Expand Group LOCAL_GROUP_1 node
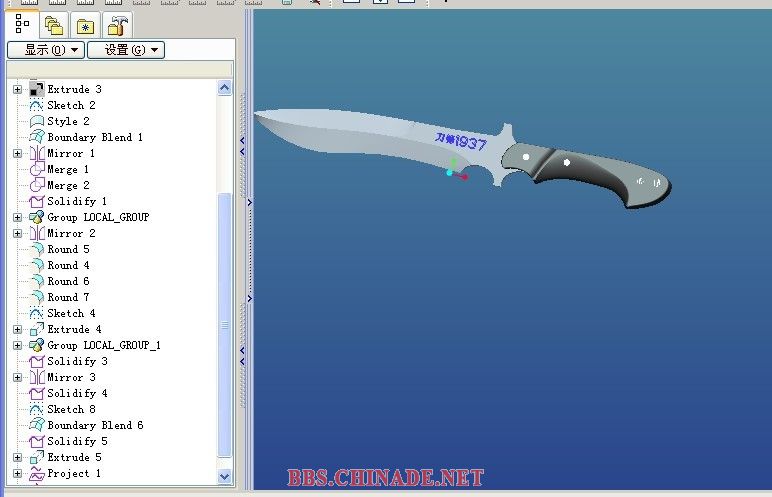This screenshot has height=497, width=772. pyautogui.click(x=18, y=345)
